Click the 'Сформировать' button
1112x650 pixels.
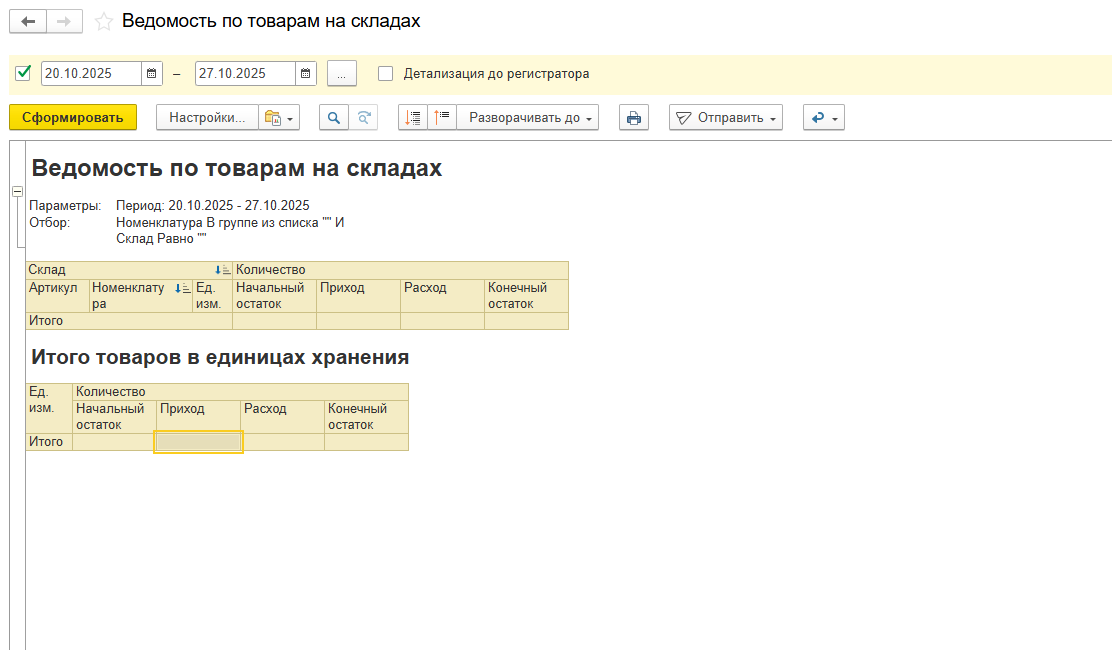[x=73, y=118]
